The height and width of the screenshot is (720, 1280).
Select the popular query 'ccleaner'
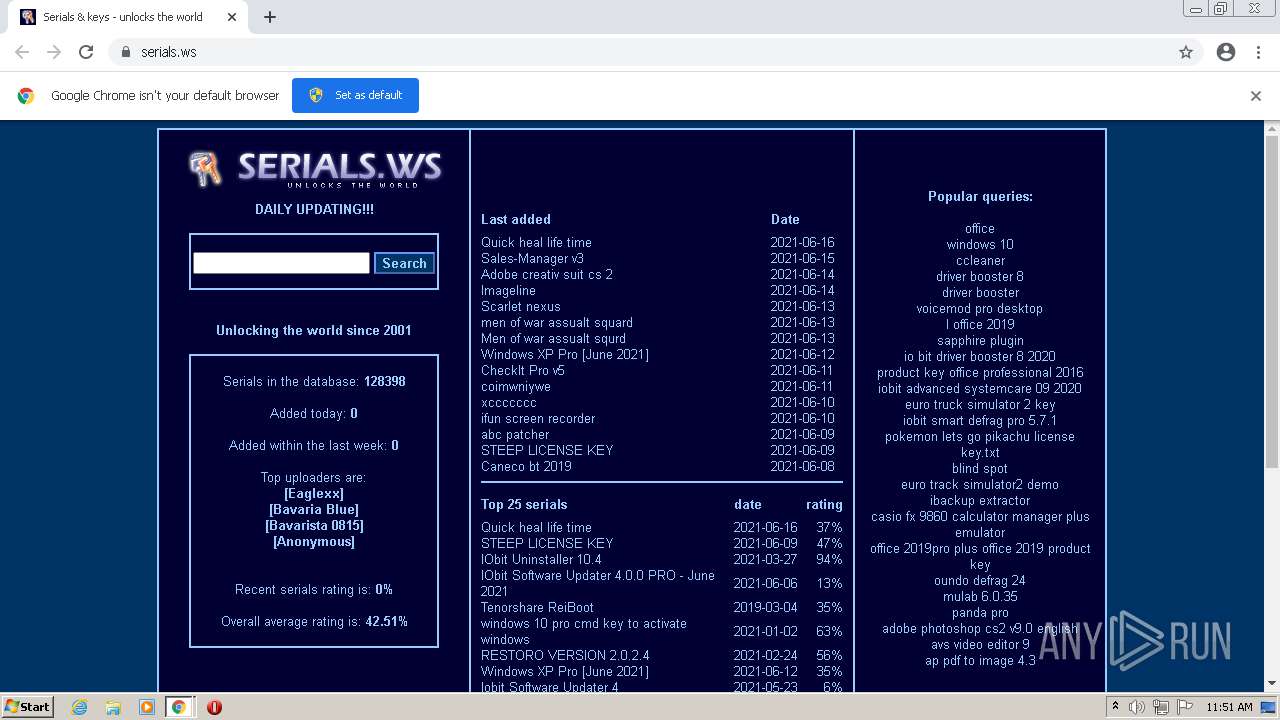pos(980,260)
